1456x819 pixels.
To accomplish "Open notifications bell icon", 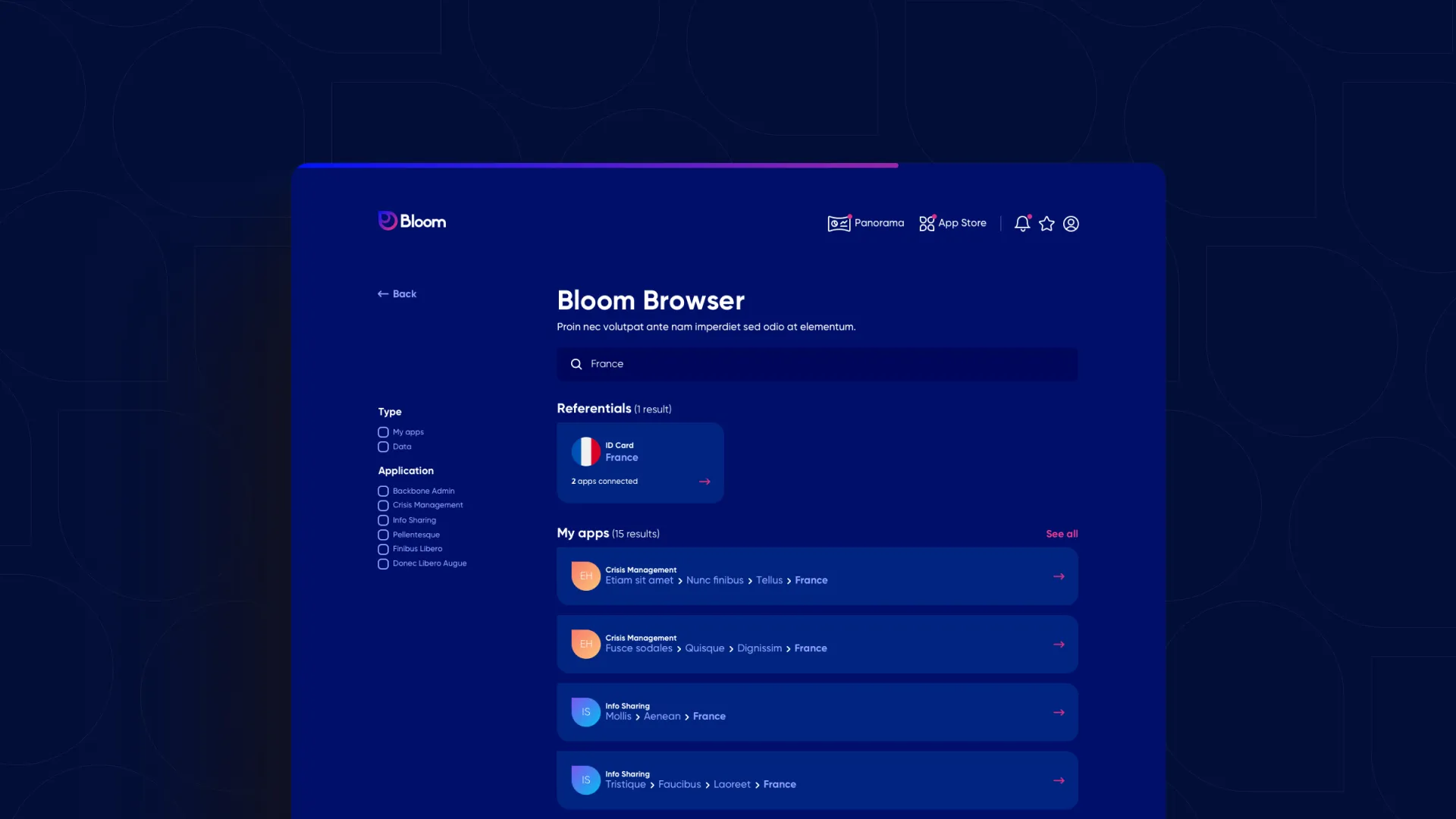I will (x=1022, y=222).
